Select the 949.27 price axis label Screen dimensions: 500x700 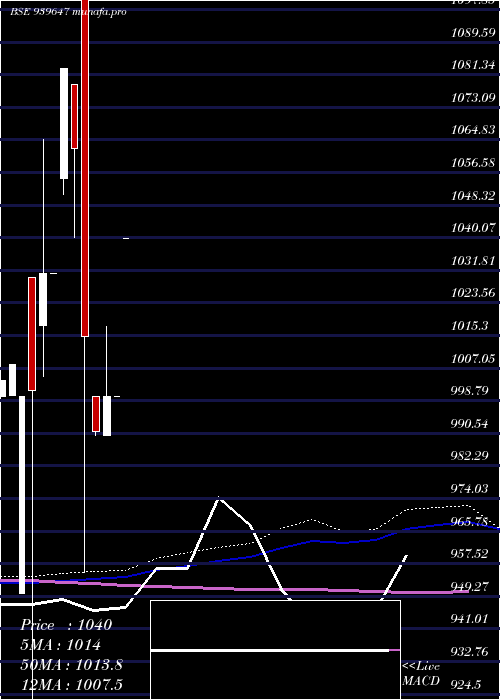pyautogui.click(x=470, y=586)
